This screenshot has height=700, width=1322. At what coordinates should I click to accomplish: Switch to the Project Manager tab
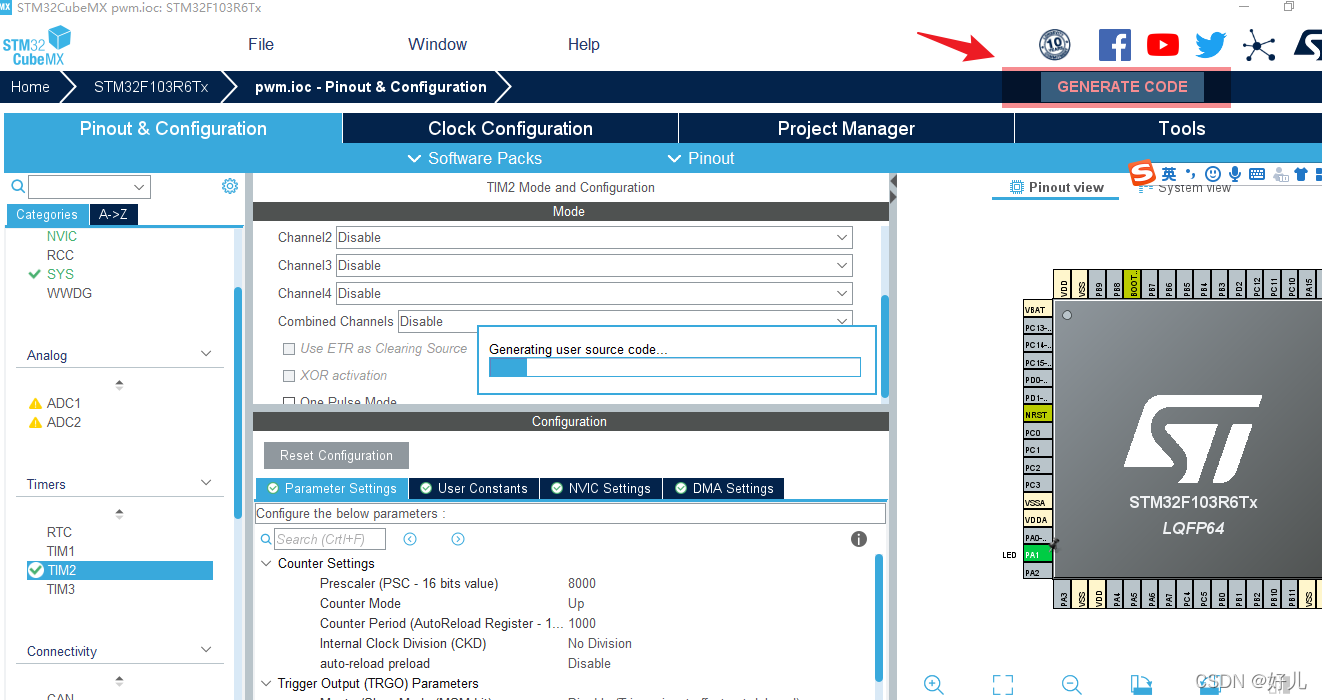[846, 128]
